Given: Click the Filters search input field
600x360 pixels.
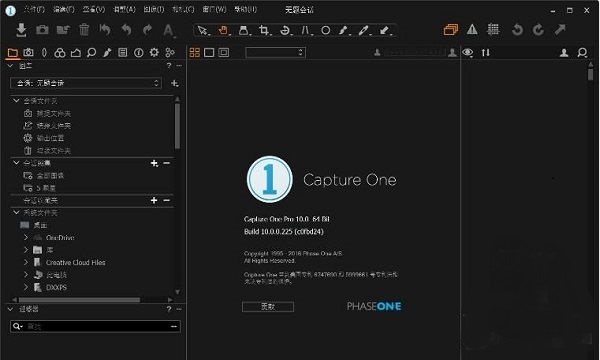Looking at the screenshot, I should tap(95, 326).
